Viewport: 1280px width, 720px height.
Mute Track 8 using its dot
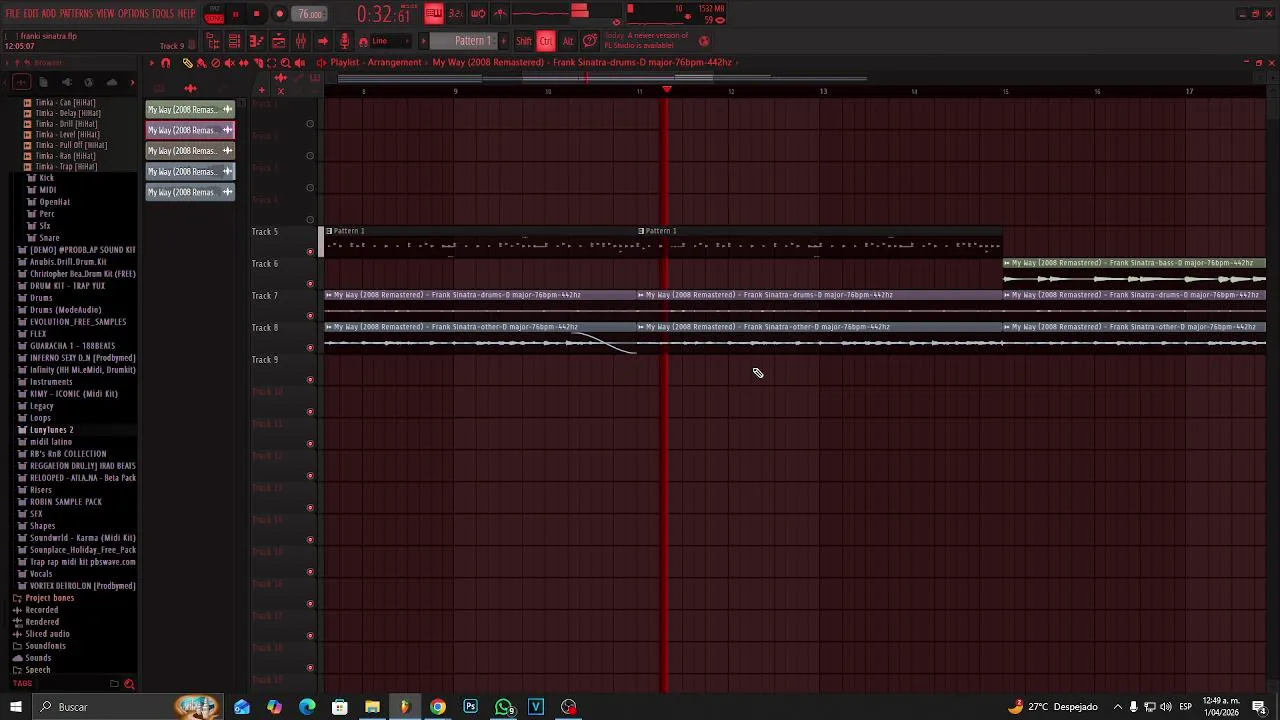tap(310, 348)
